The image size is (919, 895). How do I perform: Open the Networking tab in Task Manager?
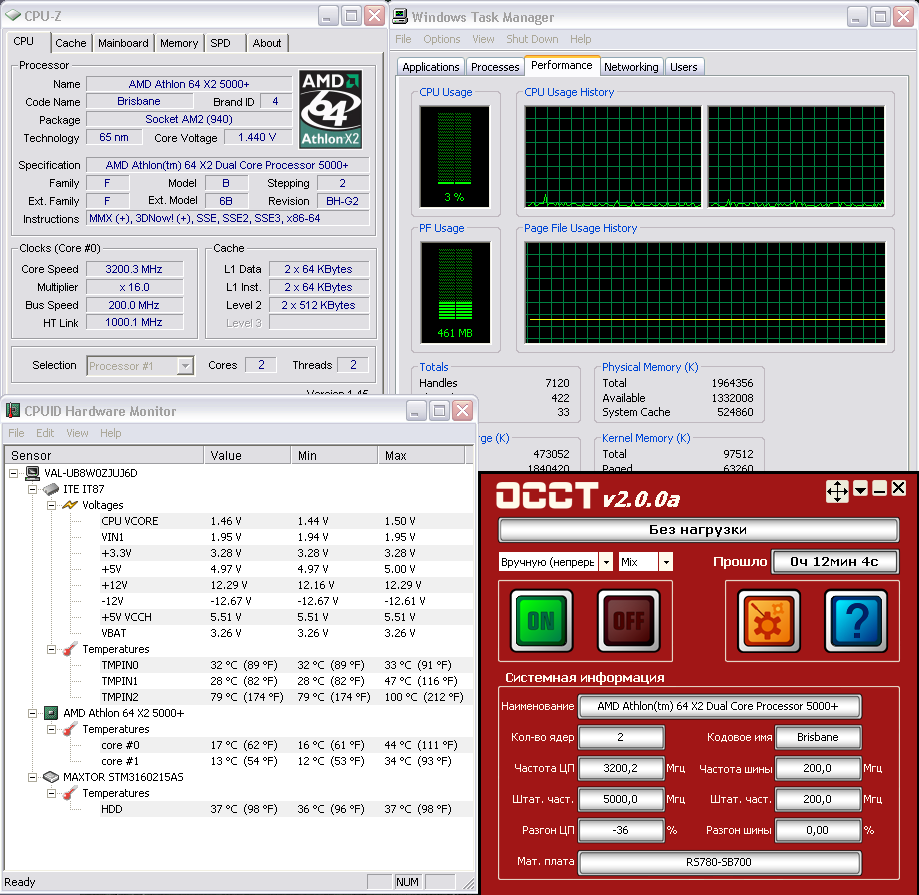pyautogui.click(x=631, y=67)
